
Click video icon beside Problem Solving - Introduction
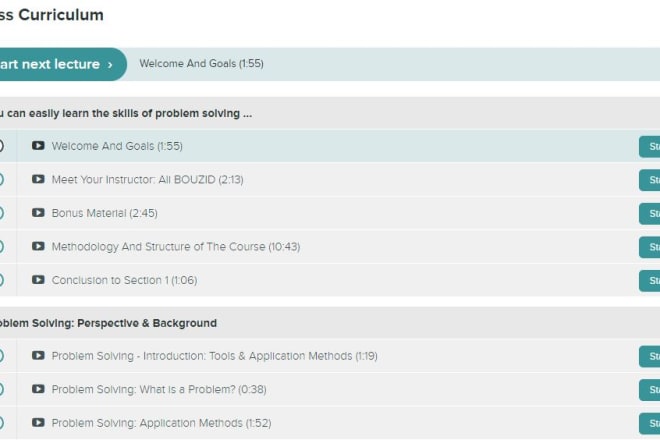click(38, 356)
